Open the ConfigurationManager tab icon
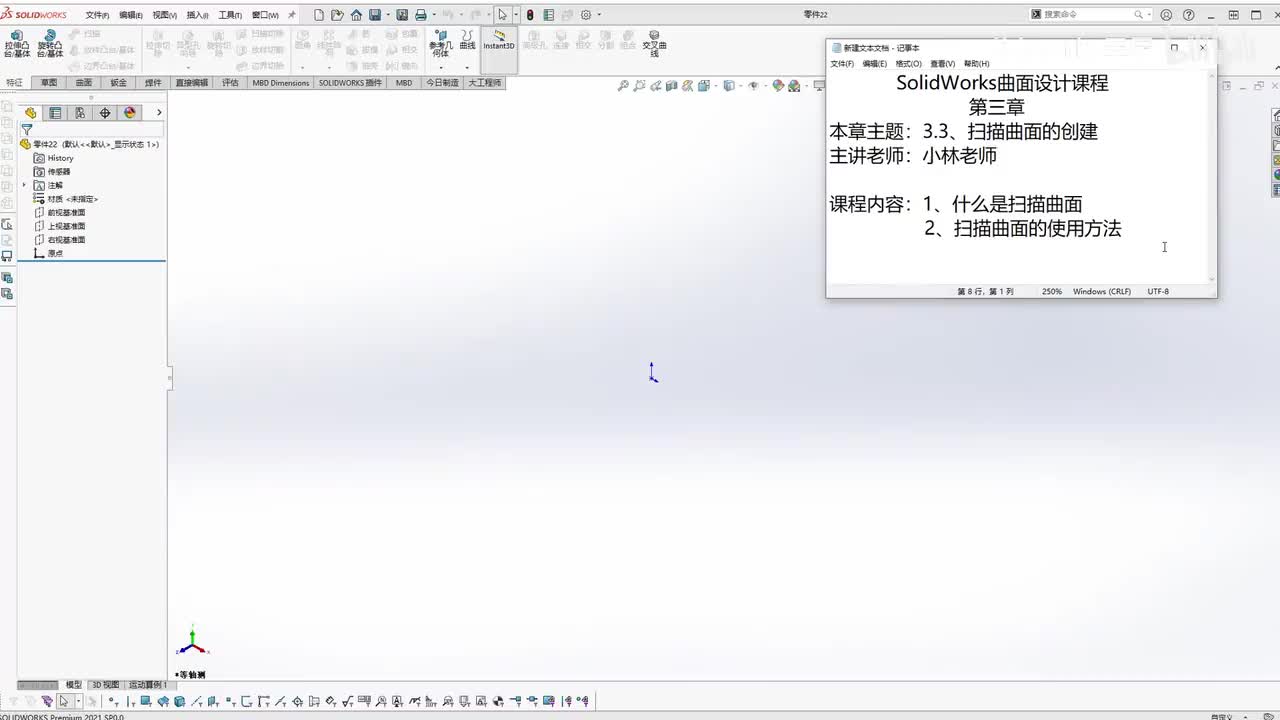This screenshot has width=1280, height=720. pos(80,113)
